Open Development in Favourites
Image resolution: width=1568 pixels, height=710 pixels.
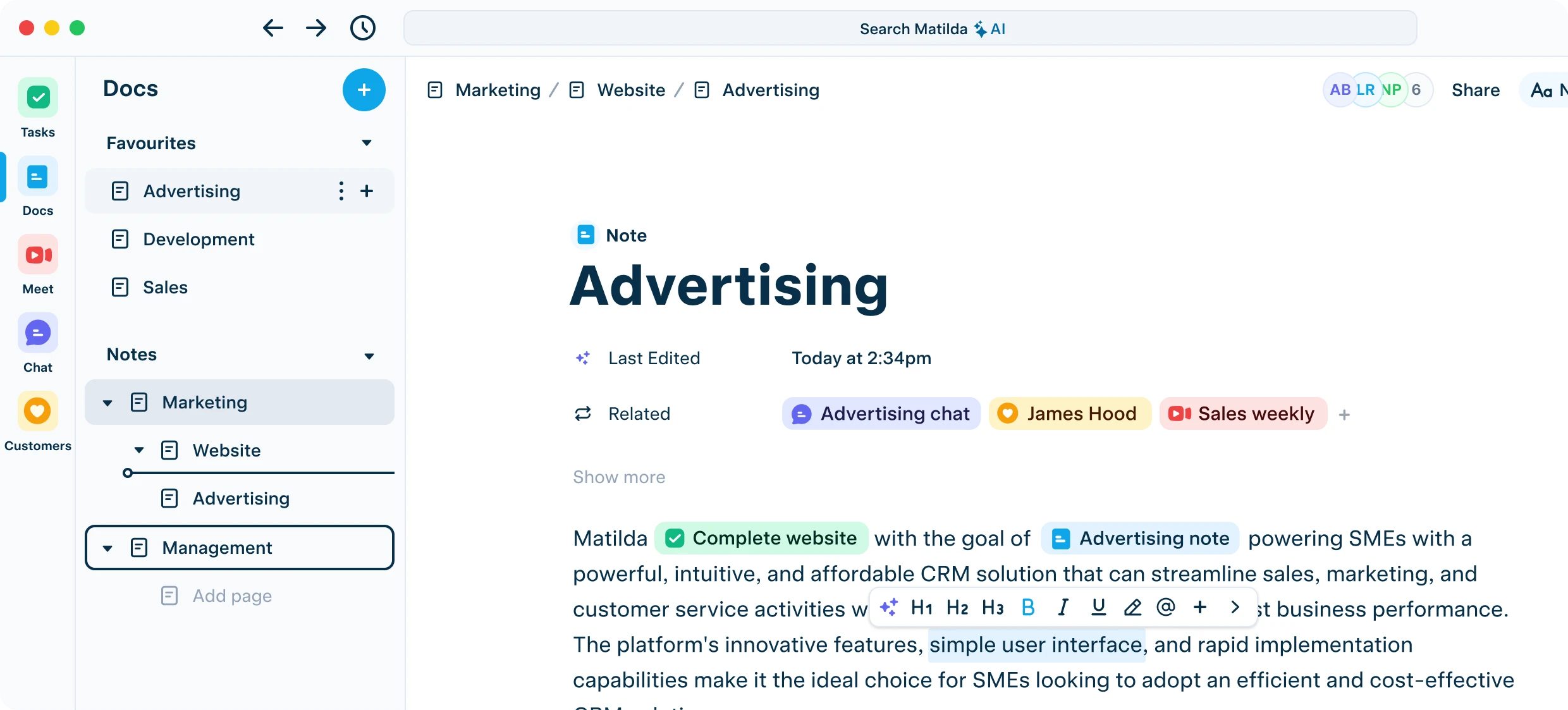(x=239, y=239)
